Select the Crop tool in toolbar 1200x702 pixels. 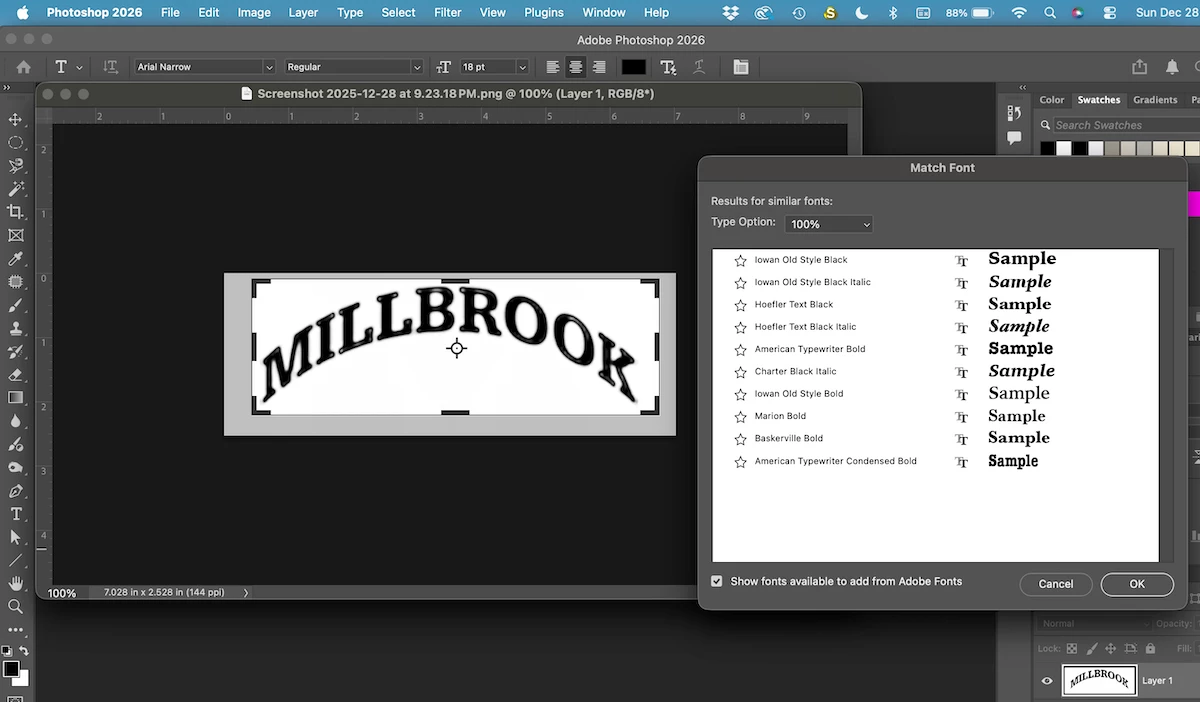(x=15, y=212)
